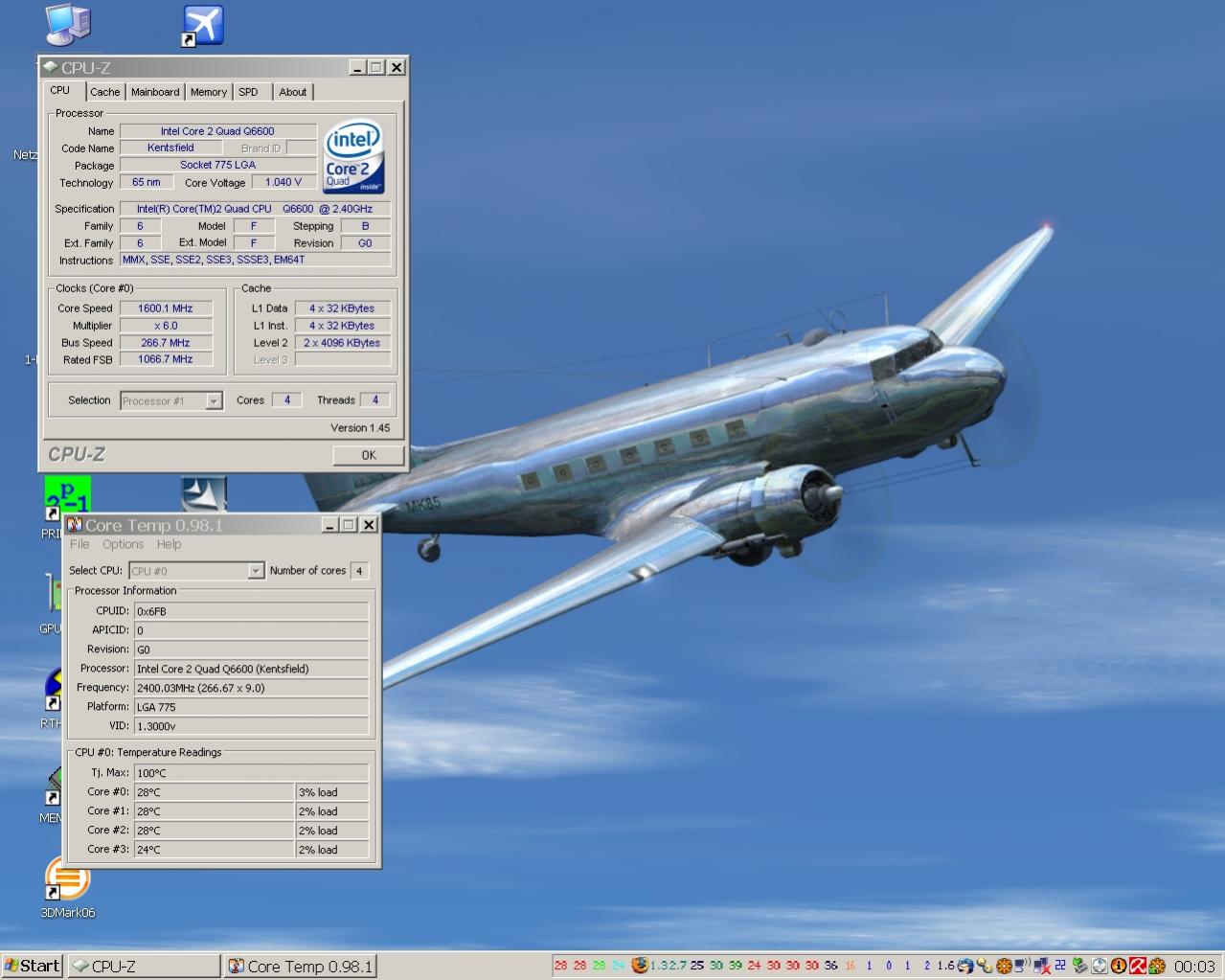Click the OK button in CPU-Z
1225x980 pixels.
pos(369,455)
